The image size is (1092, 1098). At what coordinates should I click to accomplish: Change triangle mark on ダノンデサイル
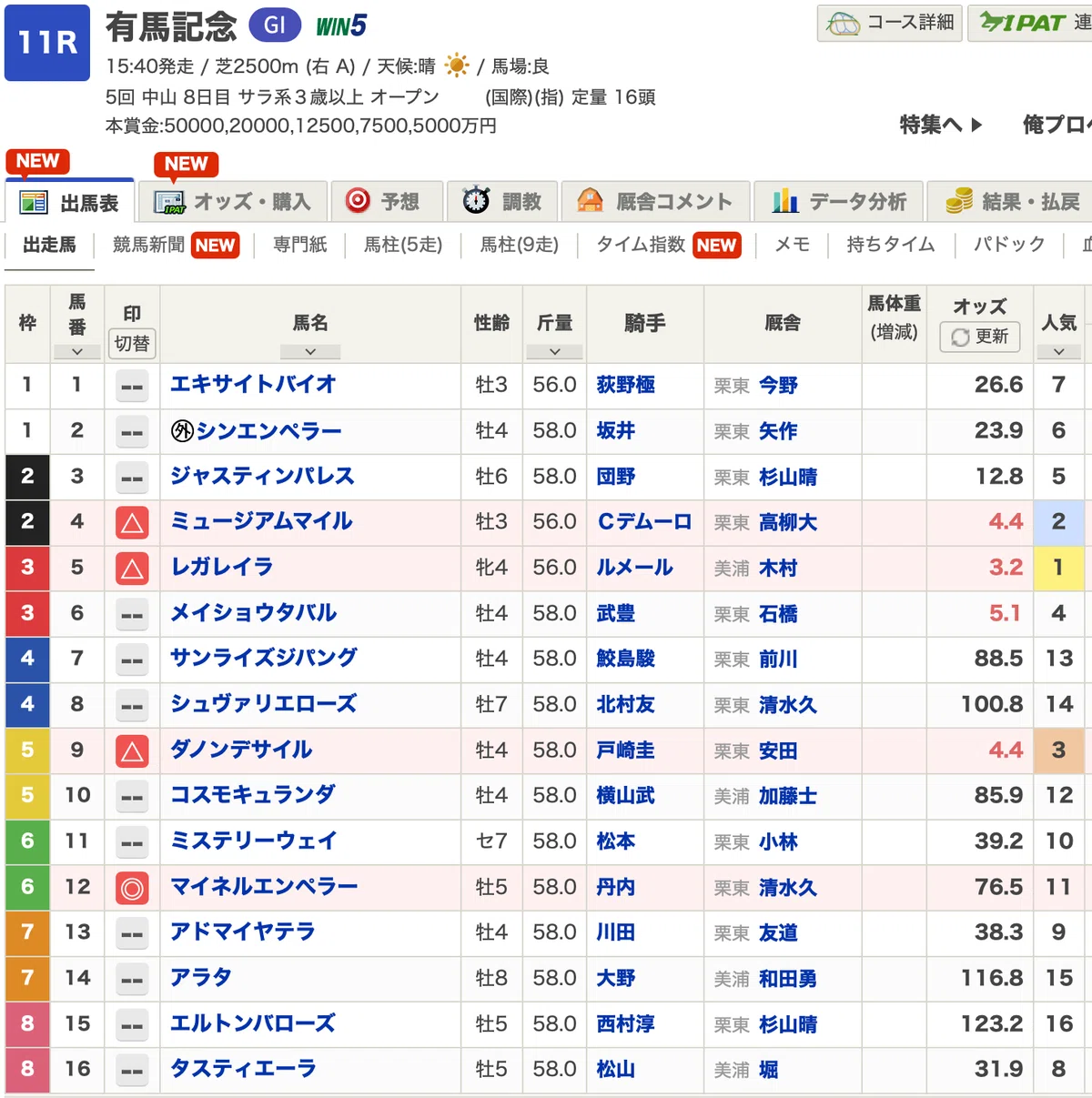[132, 750]
